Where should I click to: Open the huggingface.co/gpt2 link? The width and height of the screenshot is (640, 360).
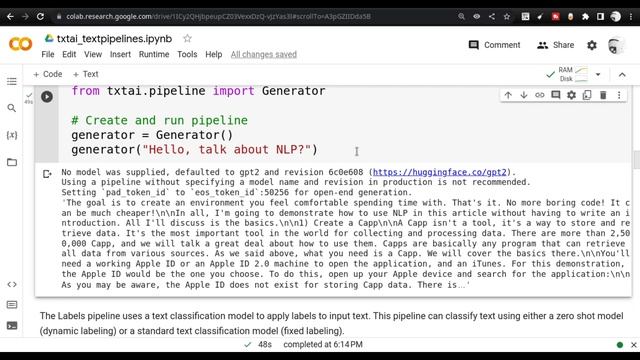point(440,172)
